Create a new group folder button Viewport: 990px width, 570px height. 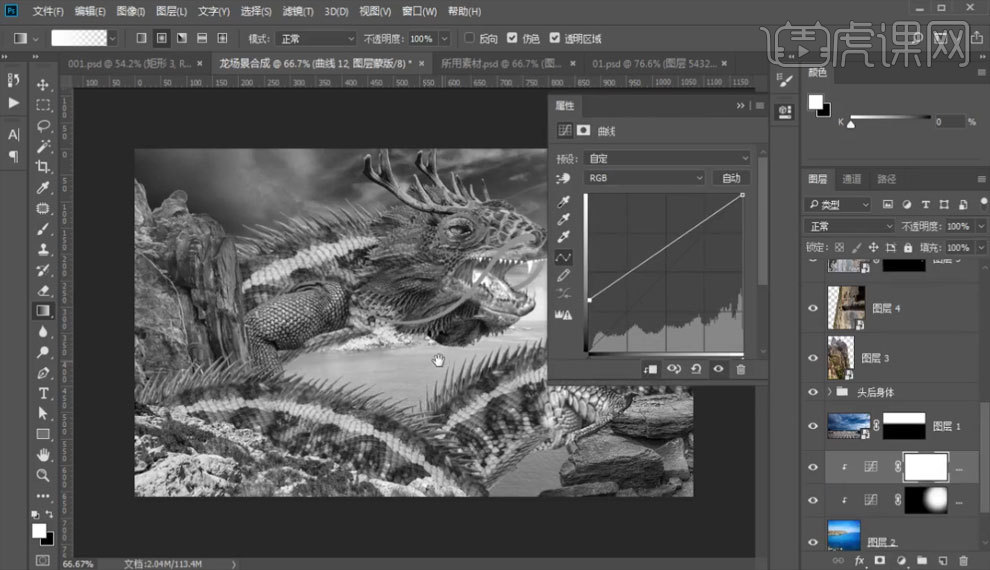(x=922, y=561)
